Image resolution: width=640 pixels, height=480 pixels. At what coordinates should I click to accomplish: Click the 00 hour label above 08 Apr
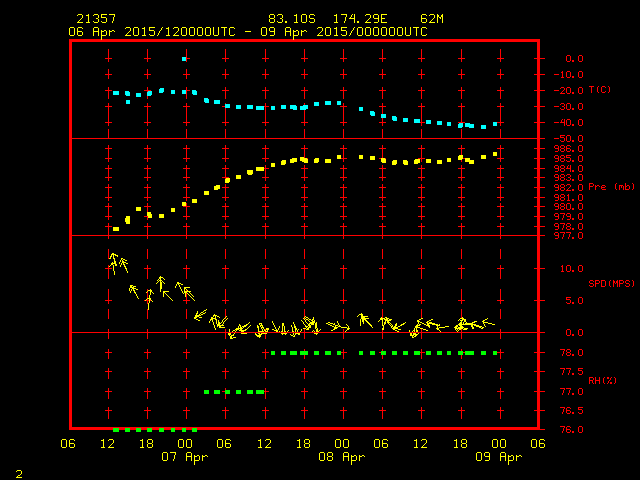pos(342,443)
